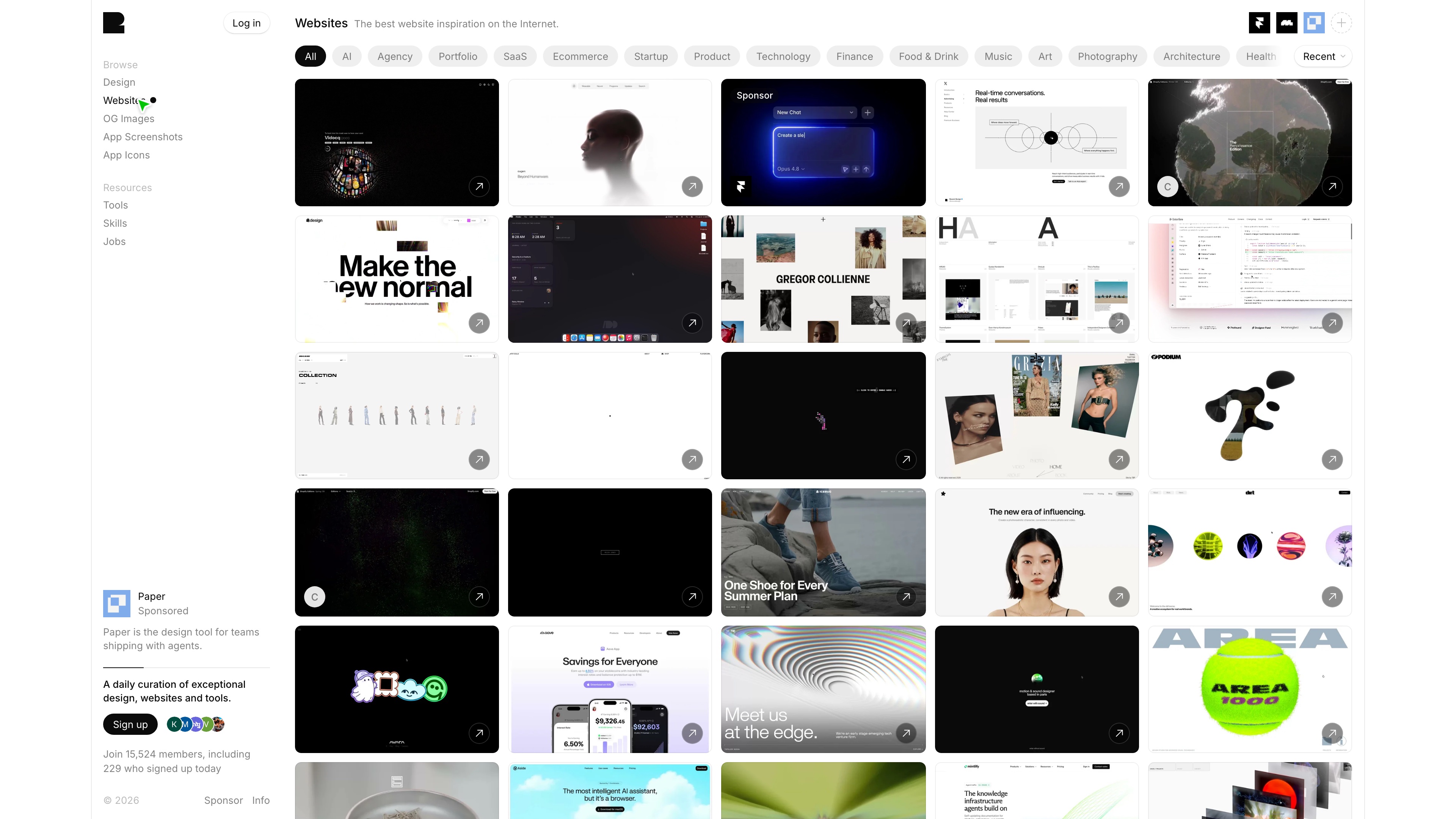Open arrow on Real-time conversations card
Image resolution: width=1456 pixels, height=819 pixels.
click(1119, 187)
